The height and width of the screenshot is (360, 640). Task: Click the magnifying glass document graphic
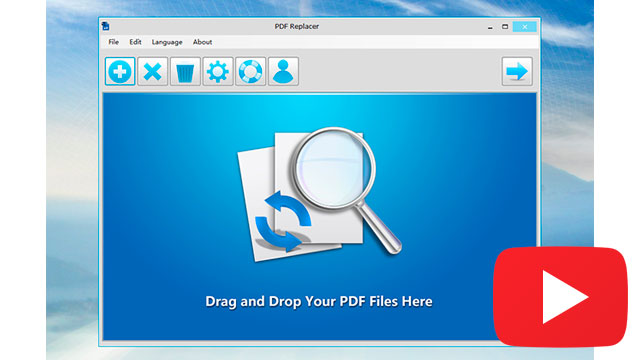click(x=320, y=194)
